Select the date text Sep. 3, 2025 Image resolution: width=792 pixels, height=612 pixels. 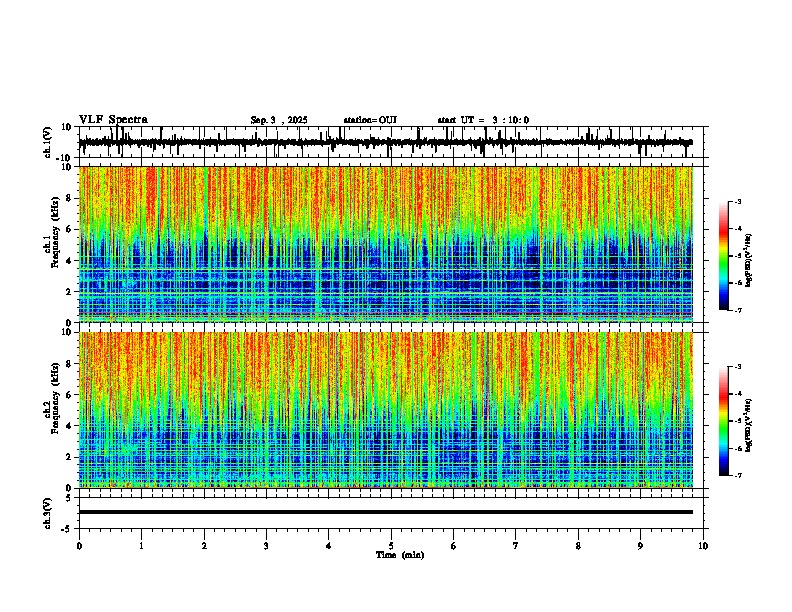[x=279, y=120]
